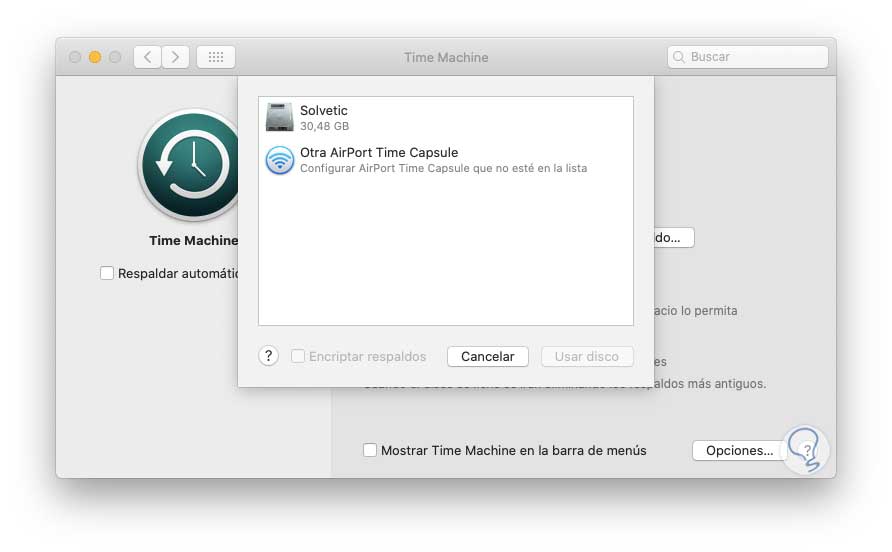The width and height of the screenshot is (892, 552).
Task: Click the yellow minimize window button
Action: click(x=95, y=57)
